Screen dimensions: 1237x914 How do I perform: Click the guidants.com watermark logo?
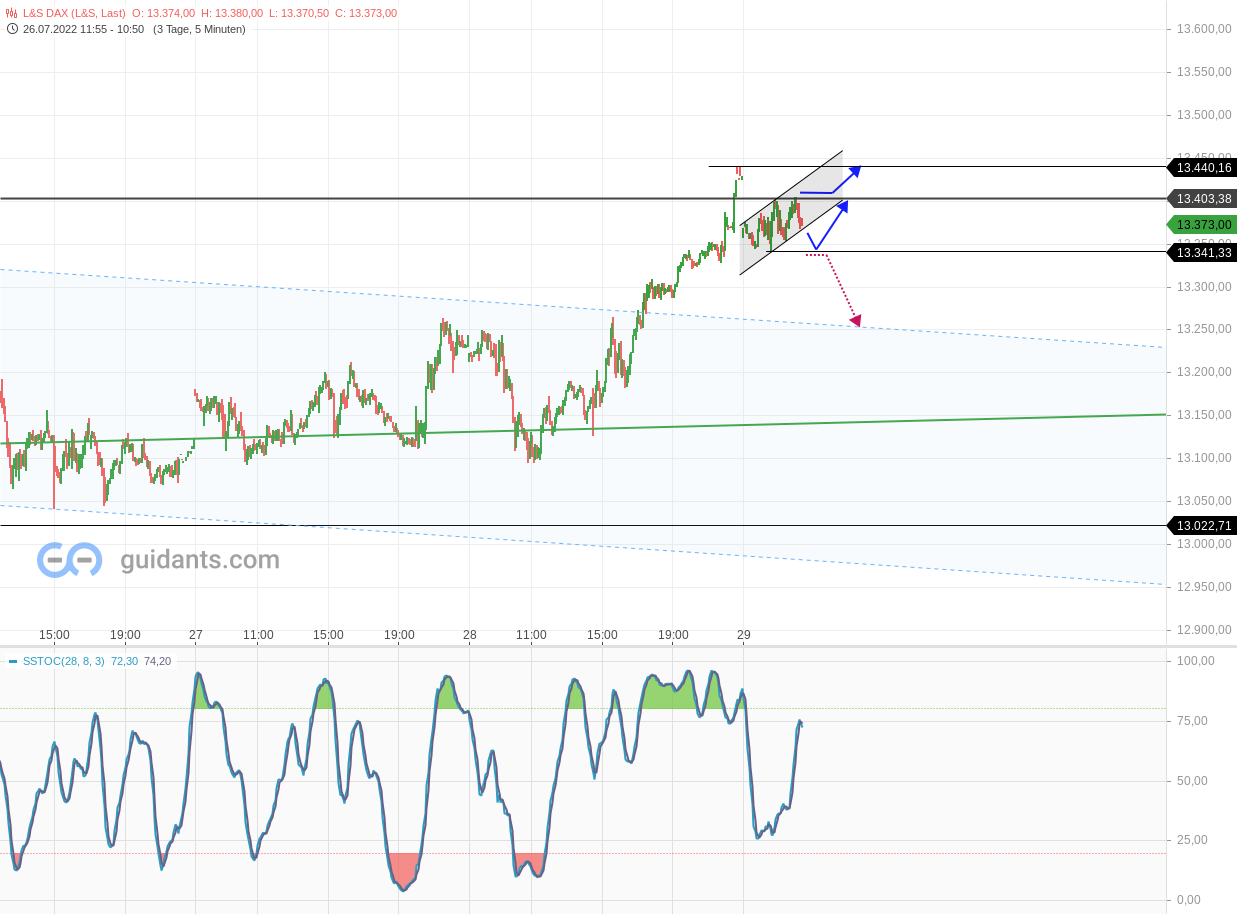pos(70,560)
